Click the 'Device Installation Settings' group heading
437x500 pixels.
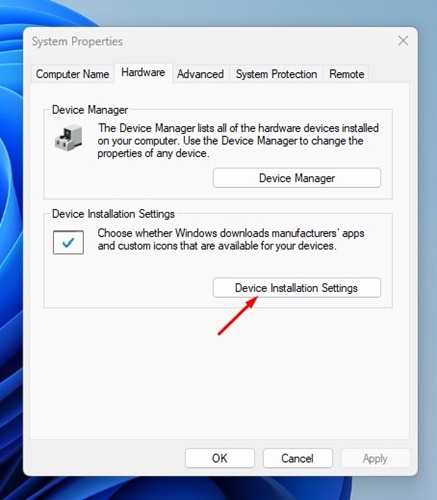tap(113, 214)
